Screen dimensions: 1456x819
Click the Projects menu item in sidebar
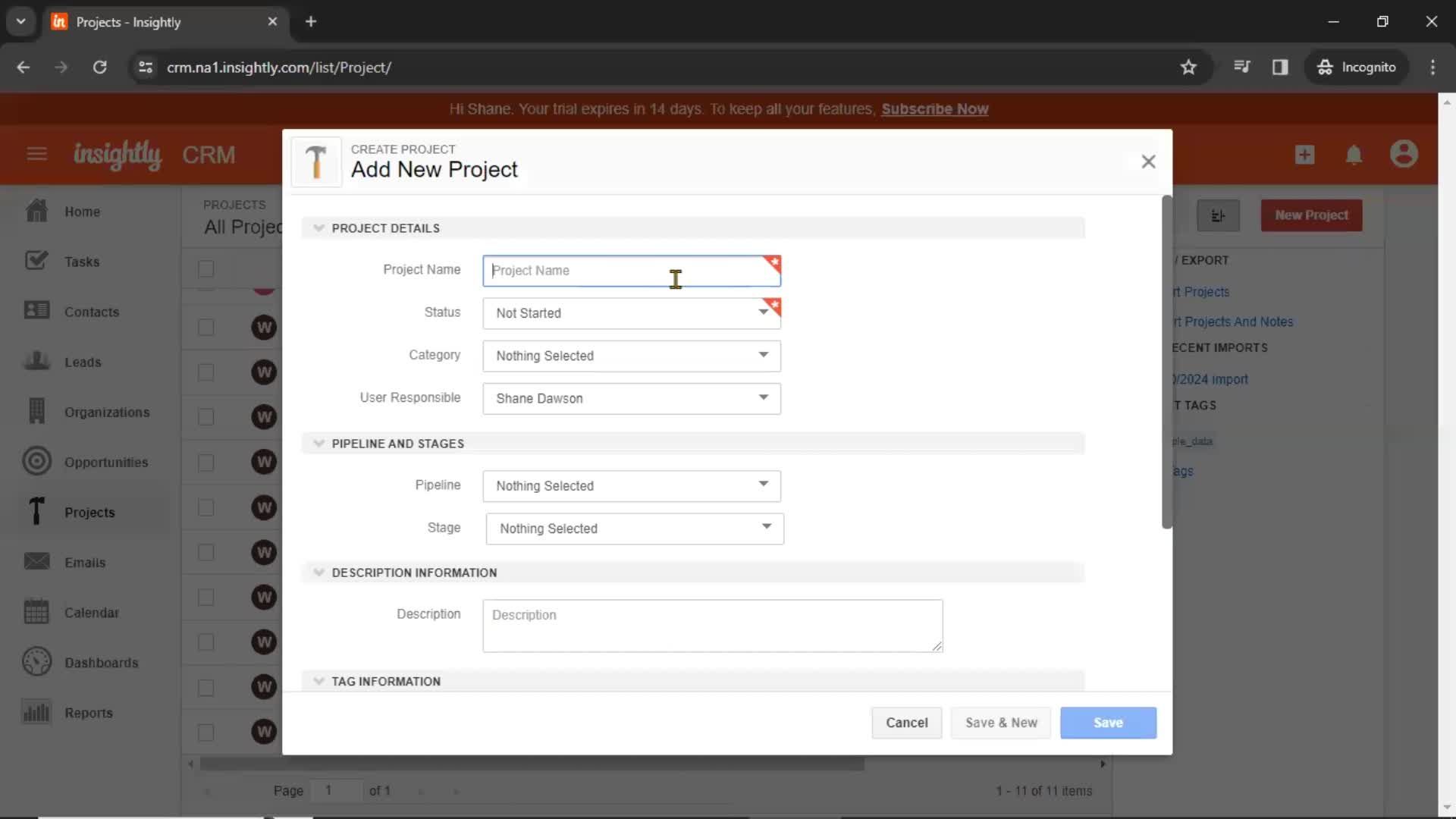coord(90,512)
